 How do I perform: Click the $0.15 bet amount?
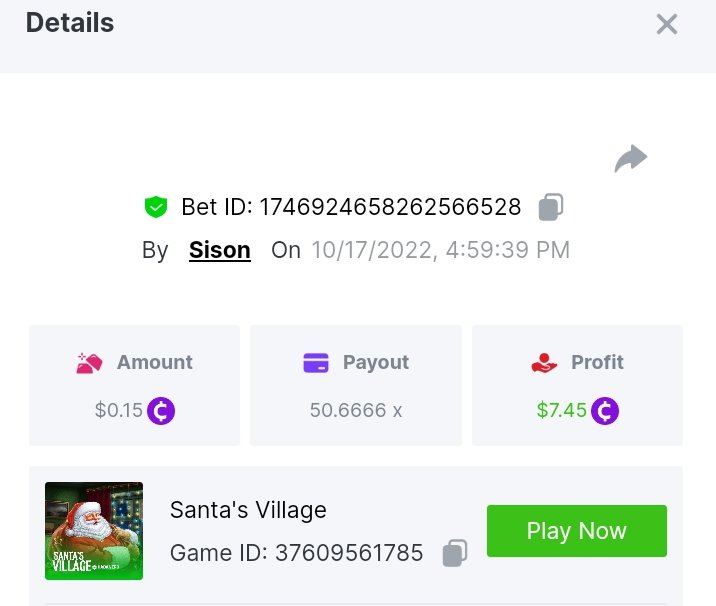click(119, 411)
